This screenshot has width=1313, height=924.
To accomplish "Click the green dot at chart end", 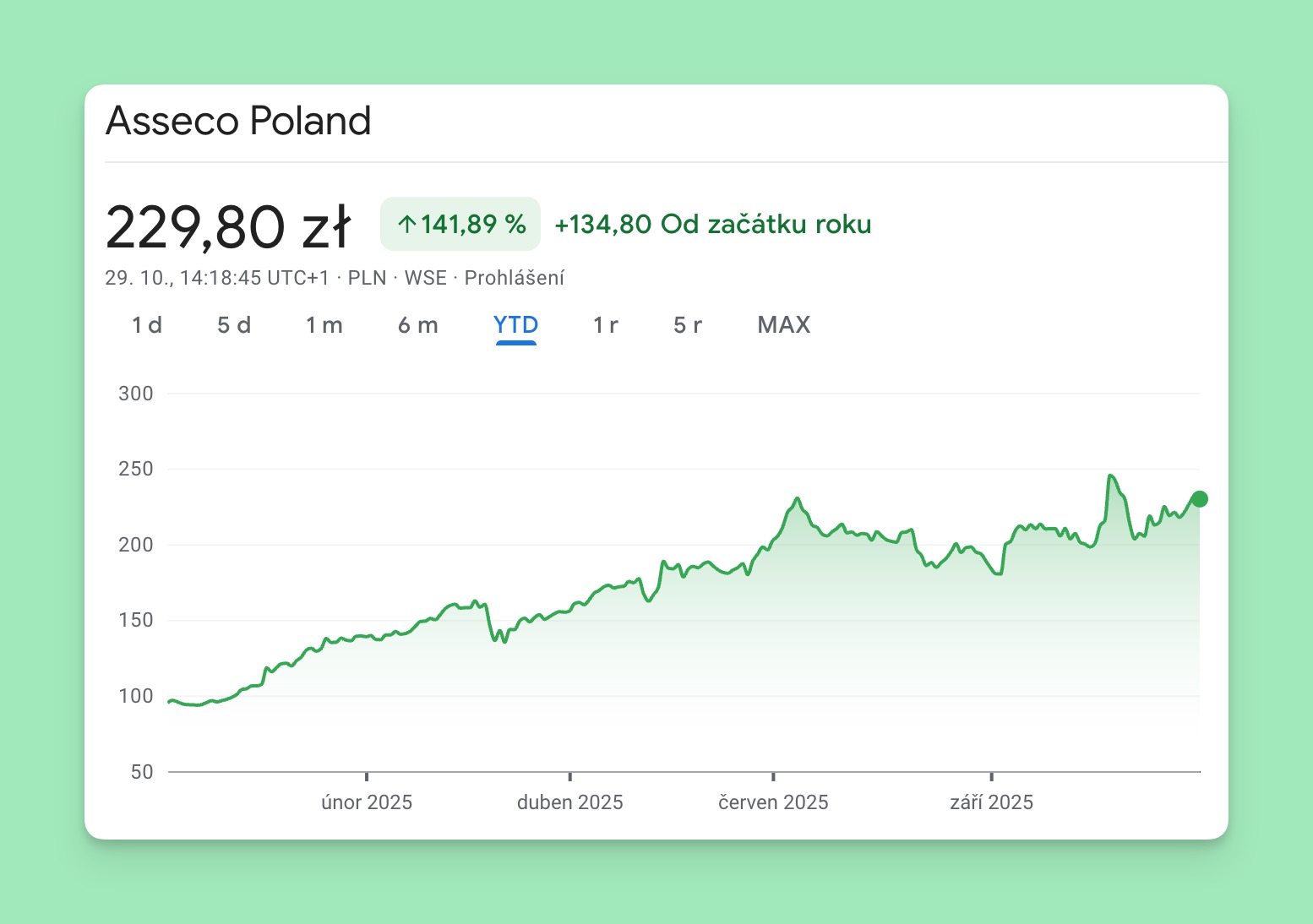I will point(1199,499).
